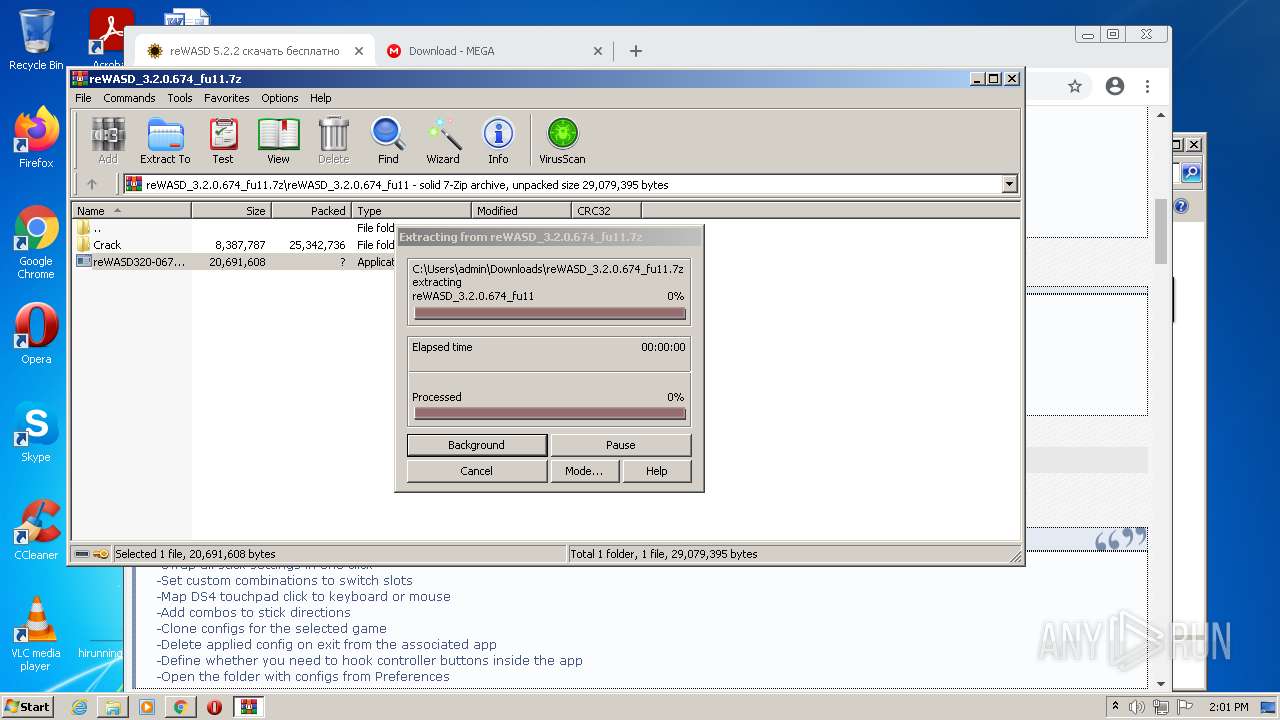
Task: Sort file list by CRC32 column
Action: pyautogui.click(x=607, y=211)
